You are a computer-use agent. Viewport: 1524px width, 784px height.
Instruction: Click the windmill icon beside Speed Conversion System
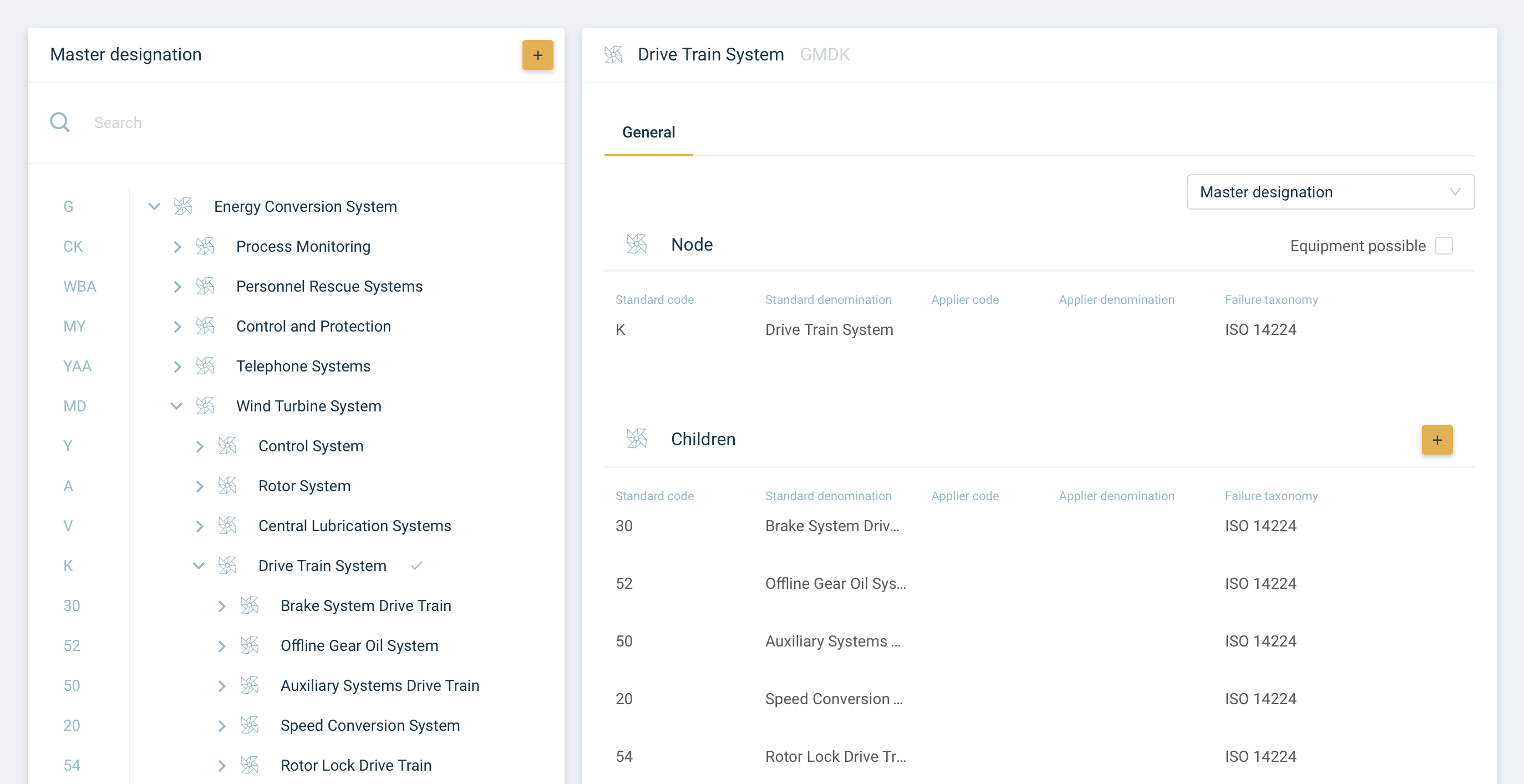tap(250, 725)
